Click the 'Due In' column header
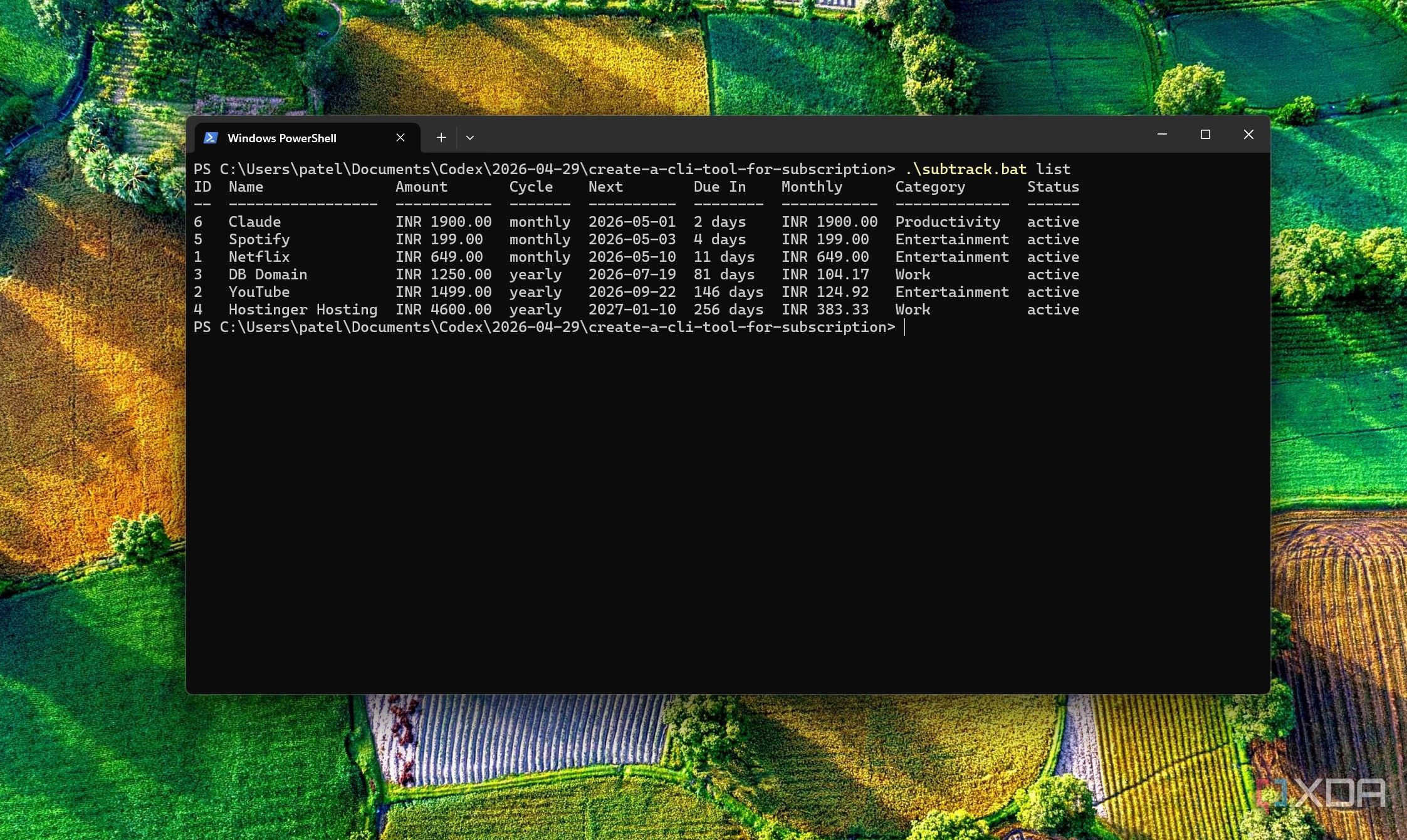Screen dimensions: 1407x840 coord(719,187)
